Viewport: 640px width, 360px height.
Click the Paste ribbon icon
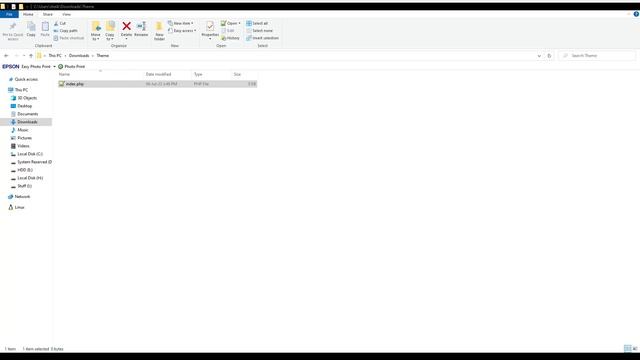click(x=45, y=29)
